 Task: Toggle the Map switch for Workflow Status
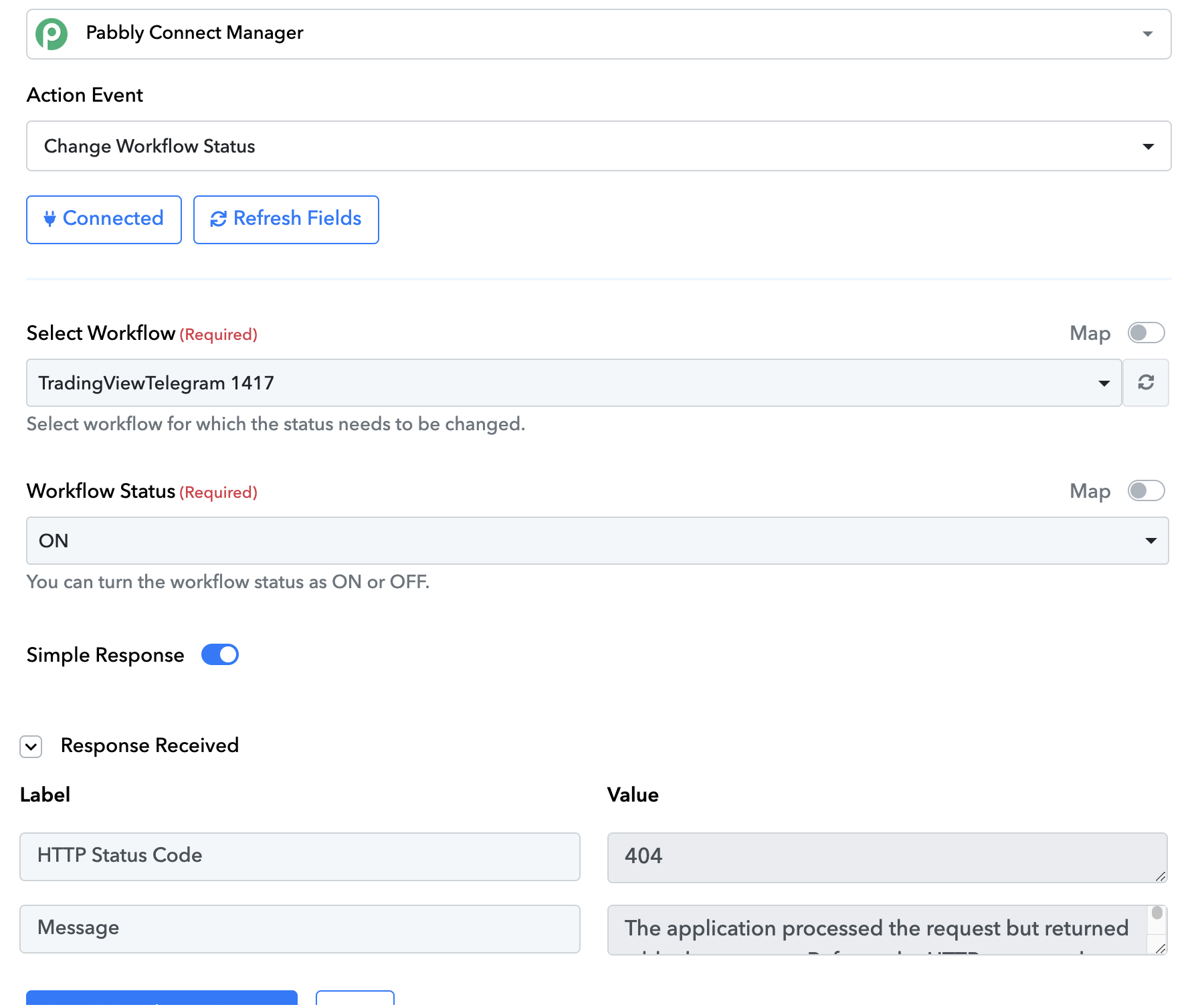click(1146, 491)
